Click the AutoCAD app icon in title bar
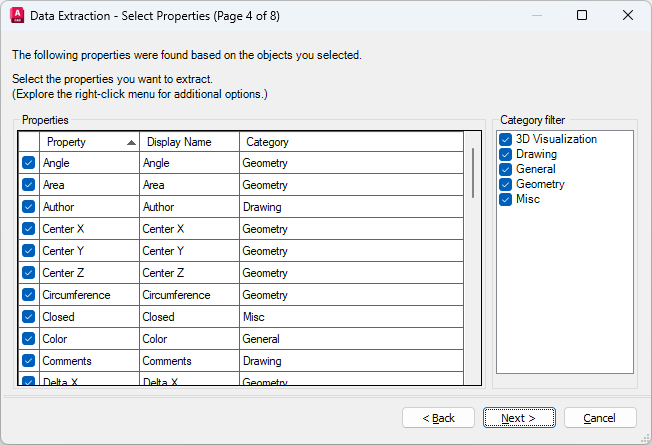Screen dimensions: 652x445 (x=16, y=16)
